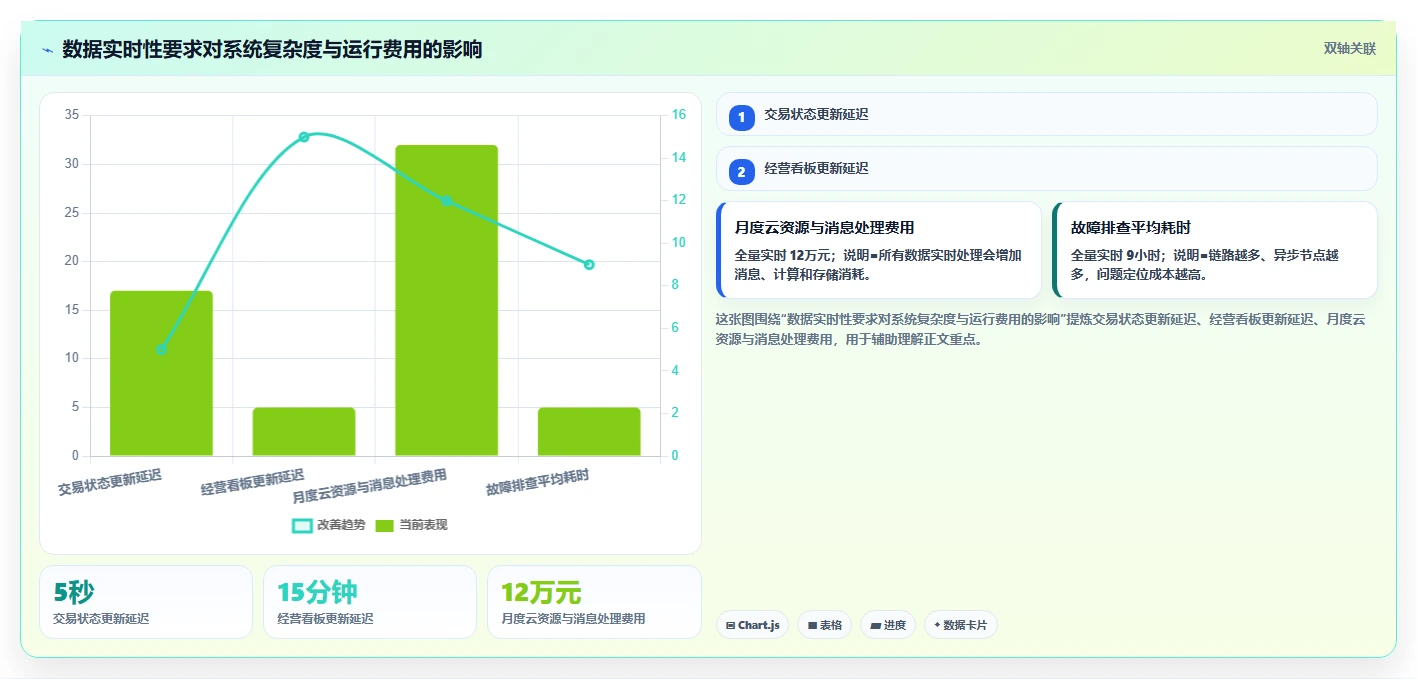Click the 全量实时 9小时 description text
Screen dimensions: 1417x679
click(1205, 265)
